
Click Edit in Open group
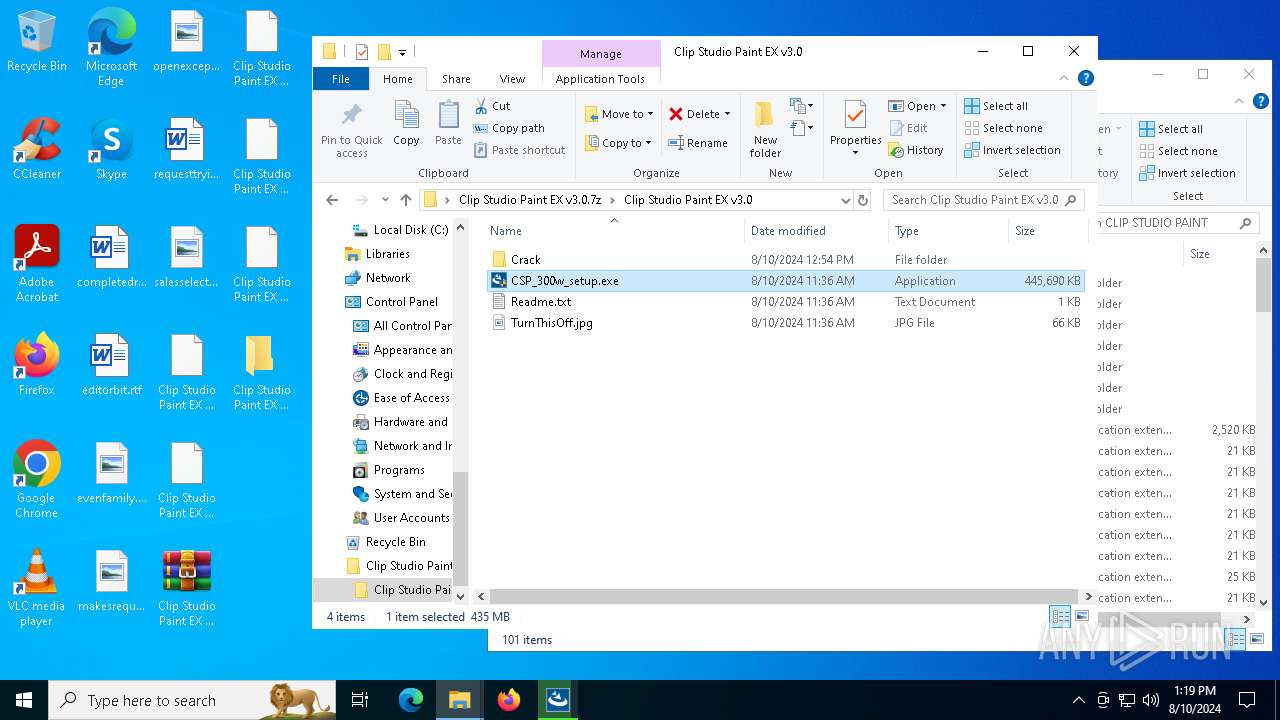point(908,128)
